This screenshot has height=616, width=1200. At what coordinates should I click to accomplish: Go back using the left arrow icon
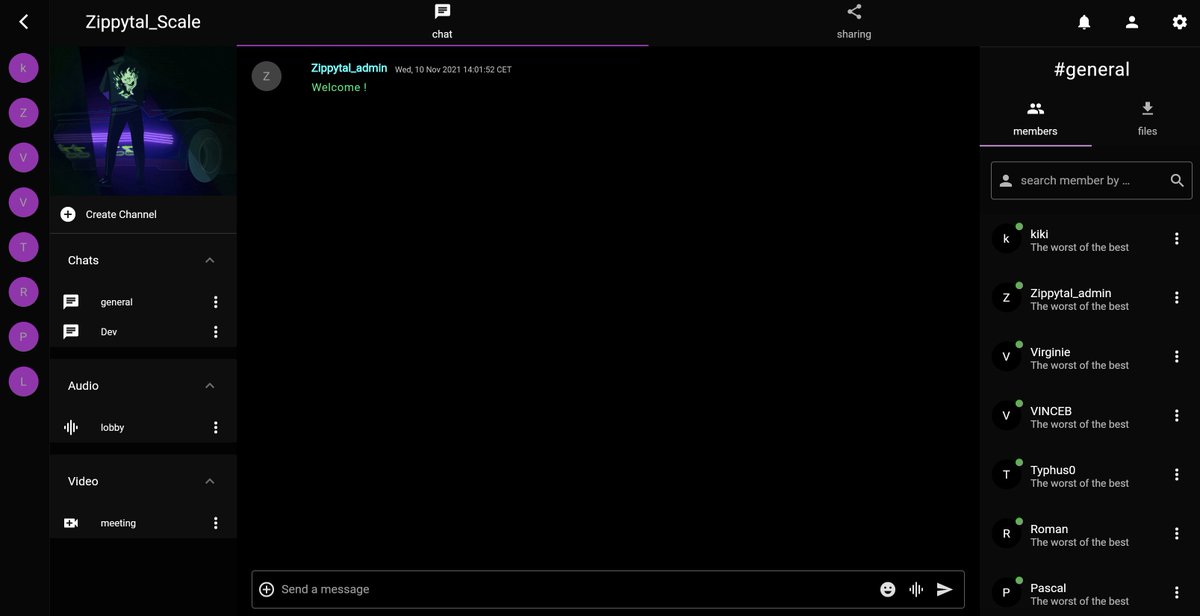[x=24, y=21]
